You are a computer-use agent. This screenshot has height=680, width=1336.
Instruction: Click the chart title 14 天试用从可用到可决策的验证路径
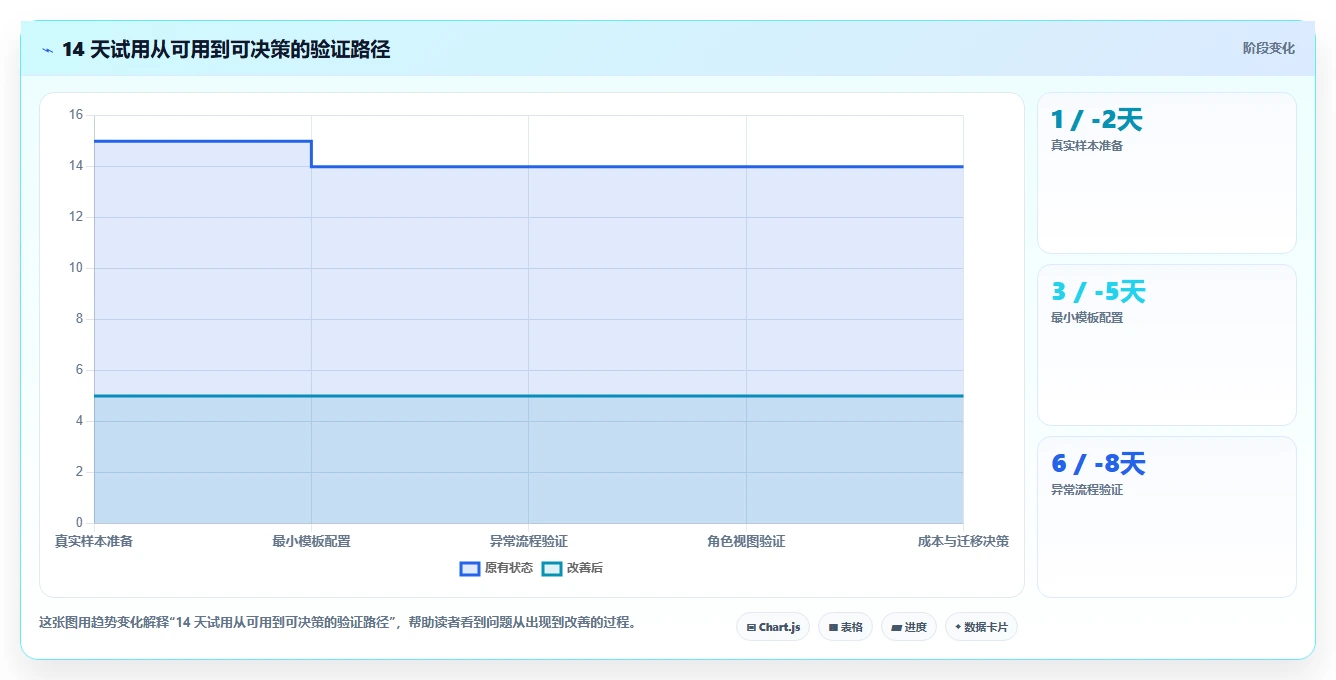tap(226, 49)
